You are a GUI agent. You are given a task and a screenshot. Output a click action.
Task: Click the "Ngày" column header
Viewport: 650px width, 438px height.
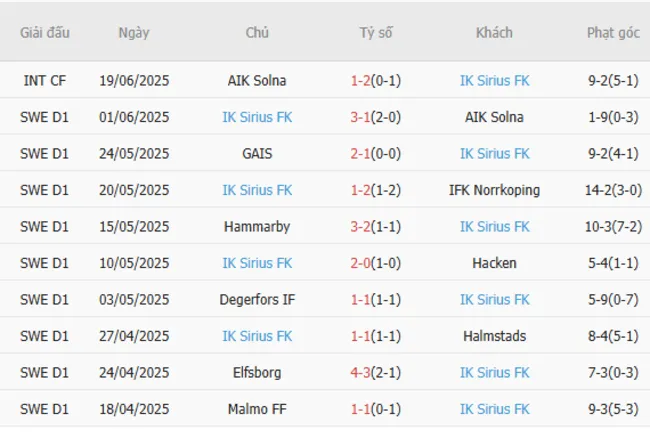pyautogui.click(x=133, y=32)
